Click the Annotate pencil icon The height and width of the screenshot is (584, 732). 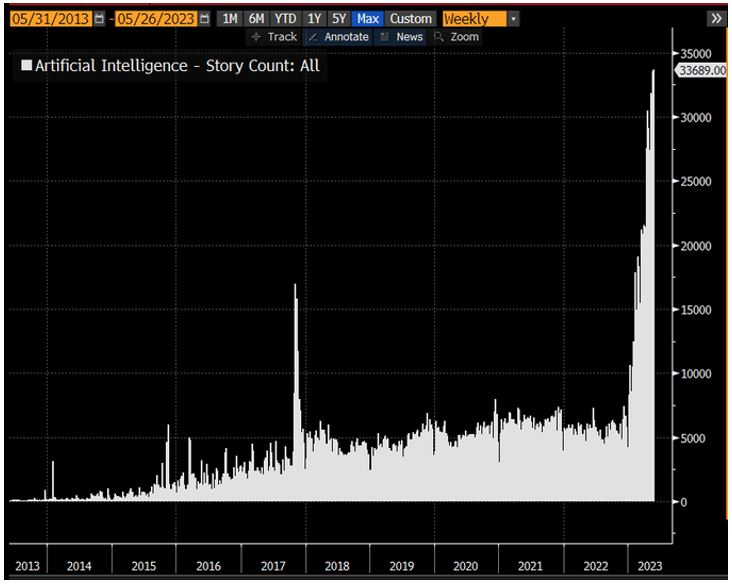click(313, 37)
